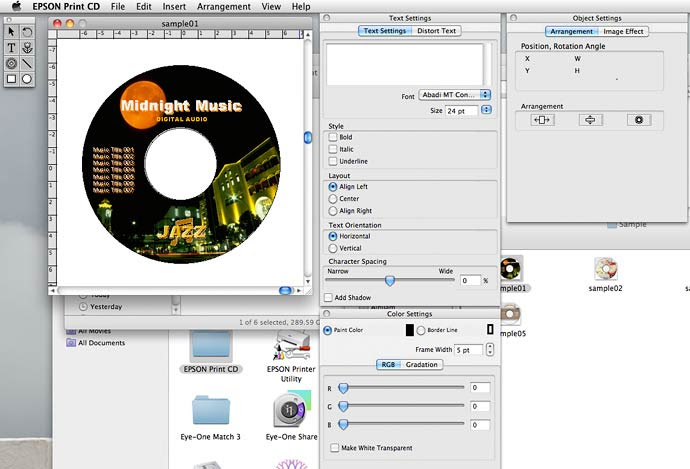Center object vertically in Arrangement
Viewport: 690px width, 469px height.
coord(591,120)
